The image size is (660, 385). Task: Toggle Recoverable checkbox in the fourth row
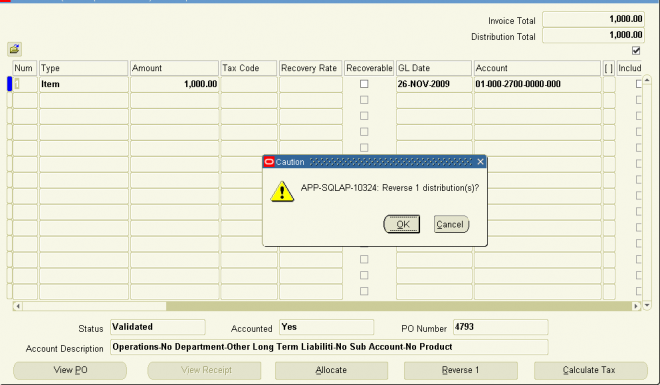pos(364,132)
